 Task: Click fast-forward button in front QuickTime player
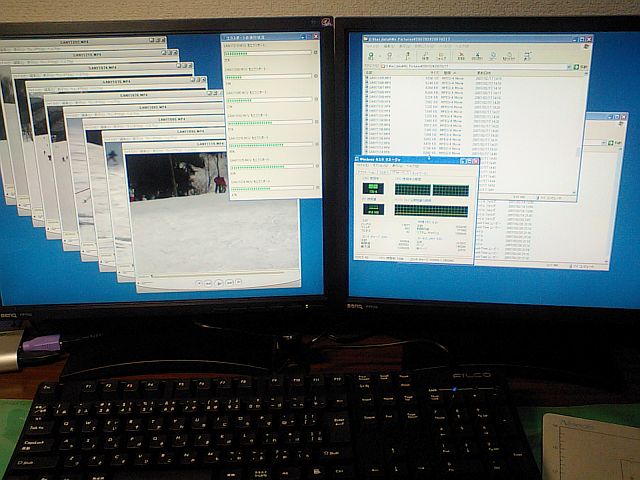[x=230, y=283]
